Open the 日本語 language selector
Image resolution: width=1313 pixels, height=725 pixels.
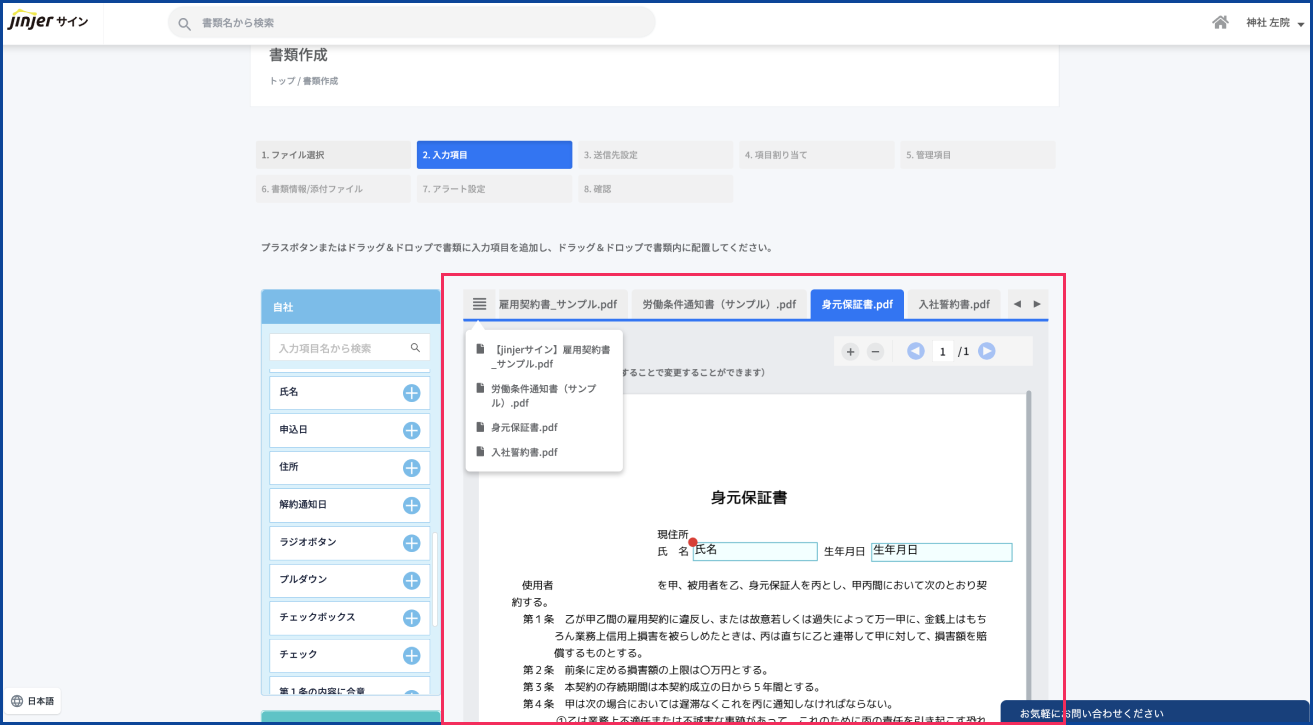pos(33,701)
